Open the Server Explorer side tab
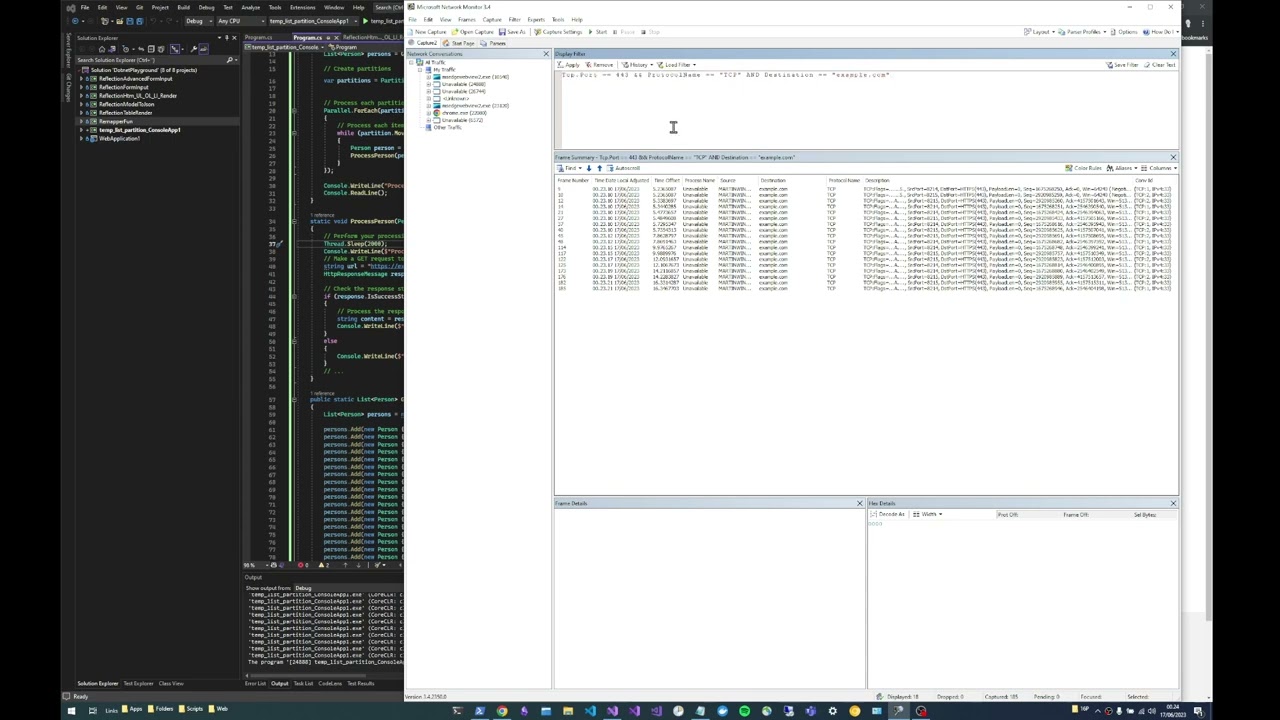Viewport: 1280px width, 720px height. tap(68, 52)
